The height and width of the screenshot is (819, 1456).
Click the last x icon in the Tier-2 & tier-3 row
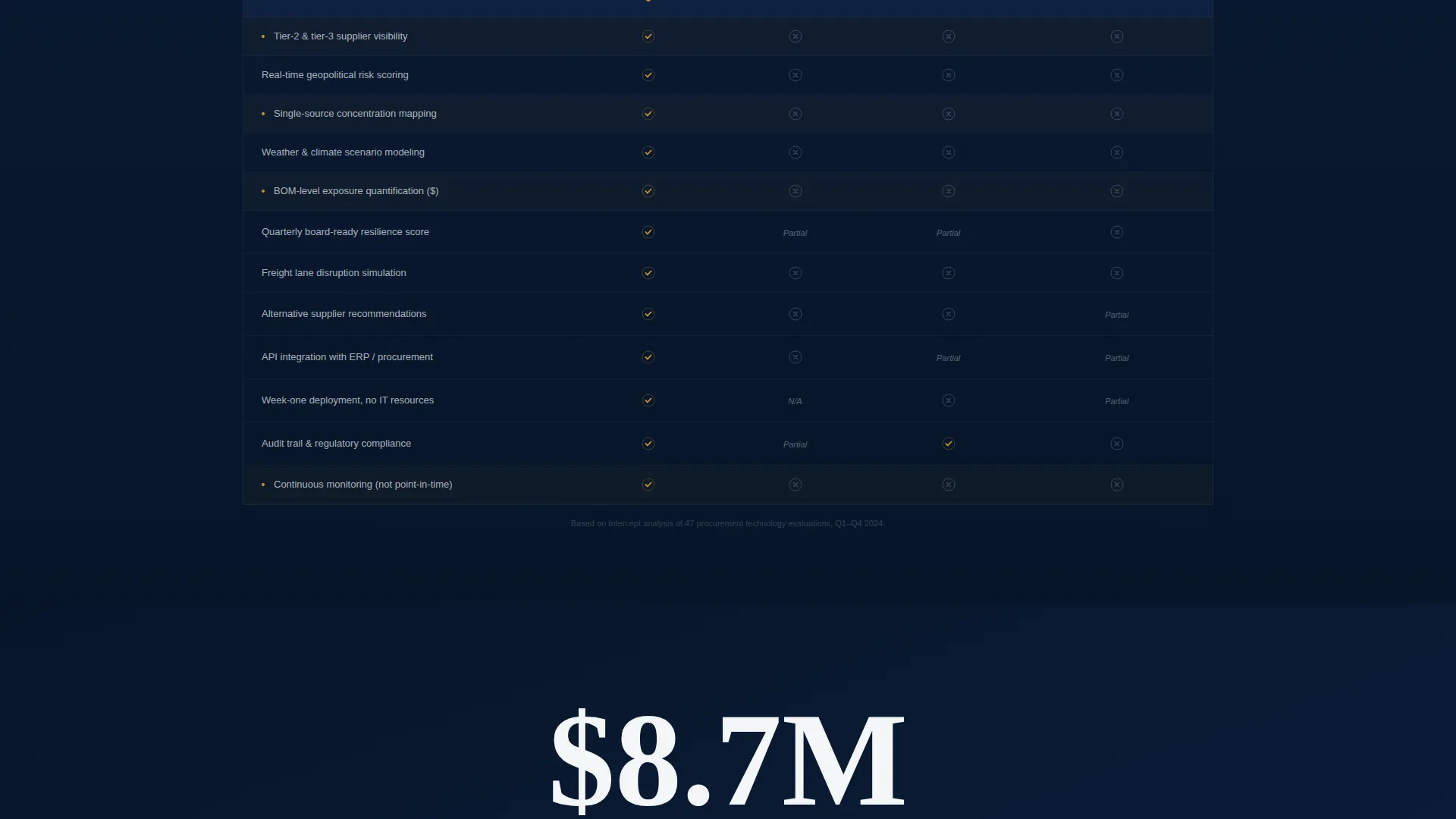coord(1117,36)
